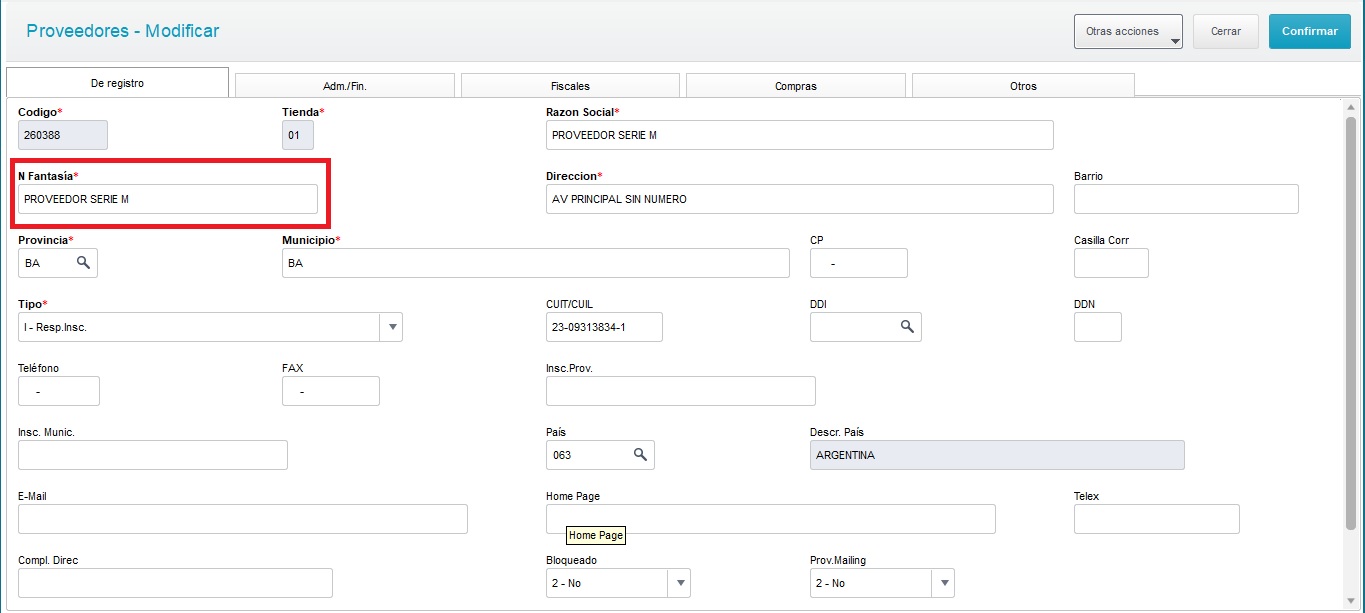Focus the N Fantasia input field
The width and height of the screenshot is (1365, 613).
tap(168, 199)
